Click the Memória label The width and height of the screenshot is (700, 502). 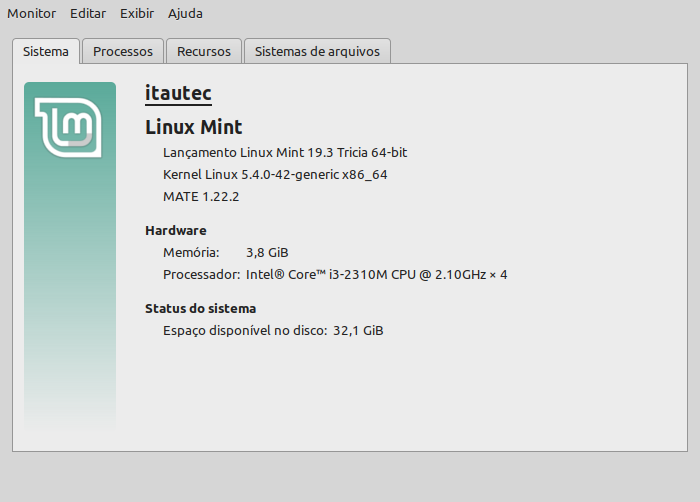pos(191,252)
